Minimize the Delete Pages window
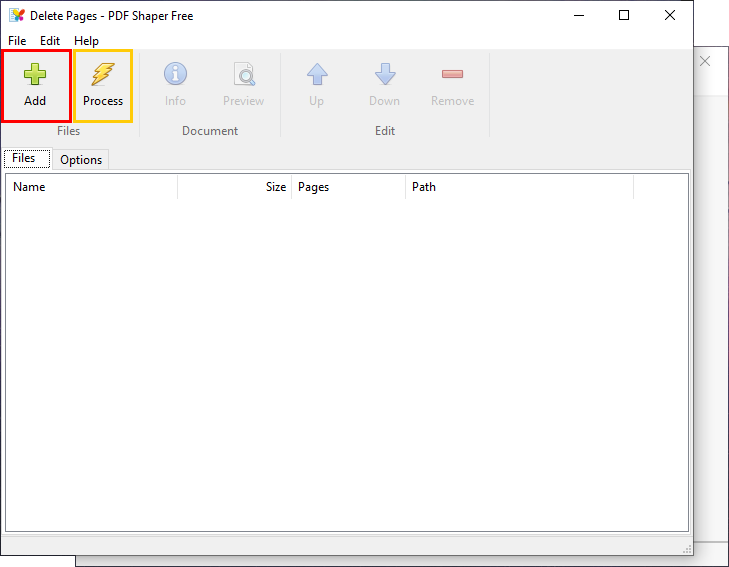This screenshot has height=567, width=729. tap(579, 15)
